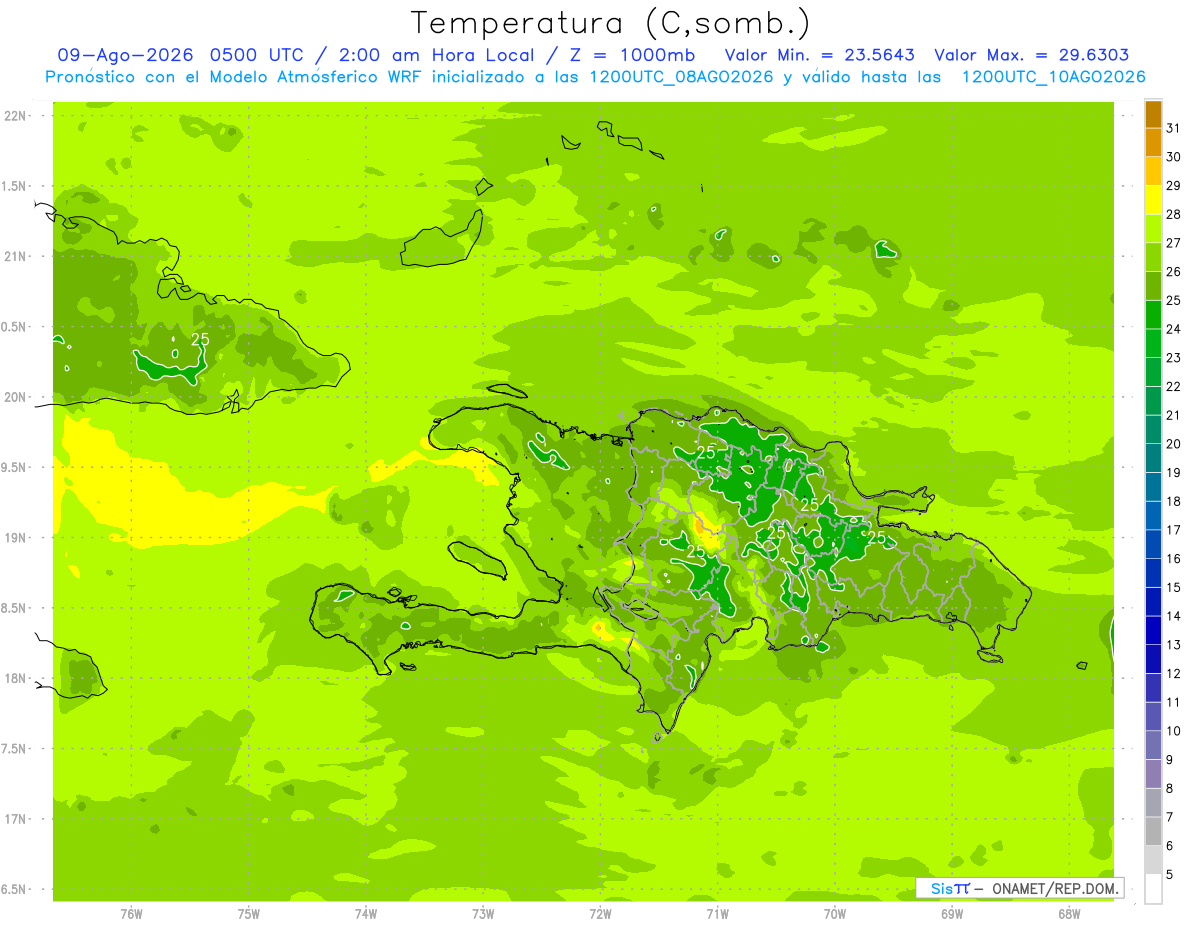Click the latitude label "19N"
This screenshot has height=927, width=1200.
[x=16, y=538]
